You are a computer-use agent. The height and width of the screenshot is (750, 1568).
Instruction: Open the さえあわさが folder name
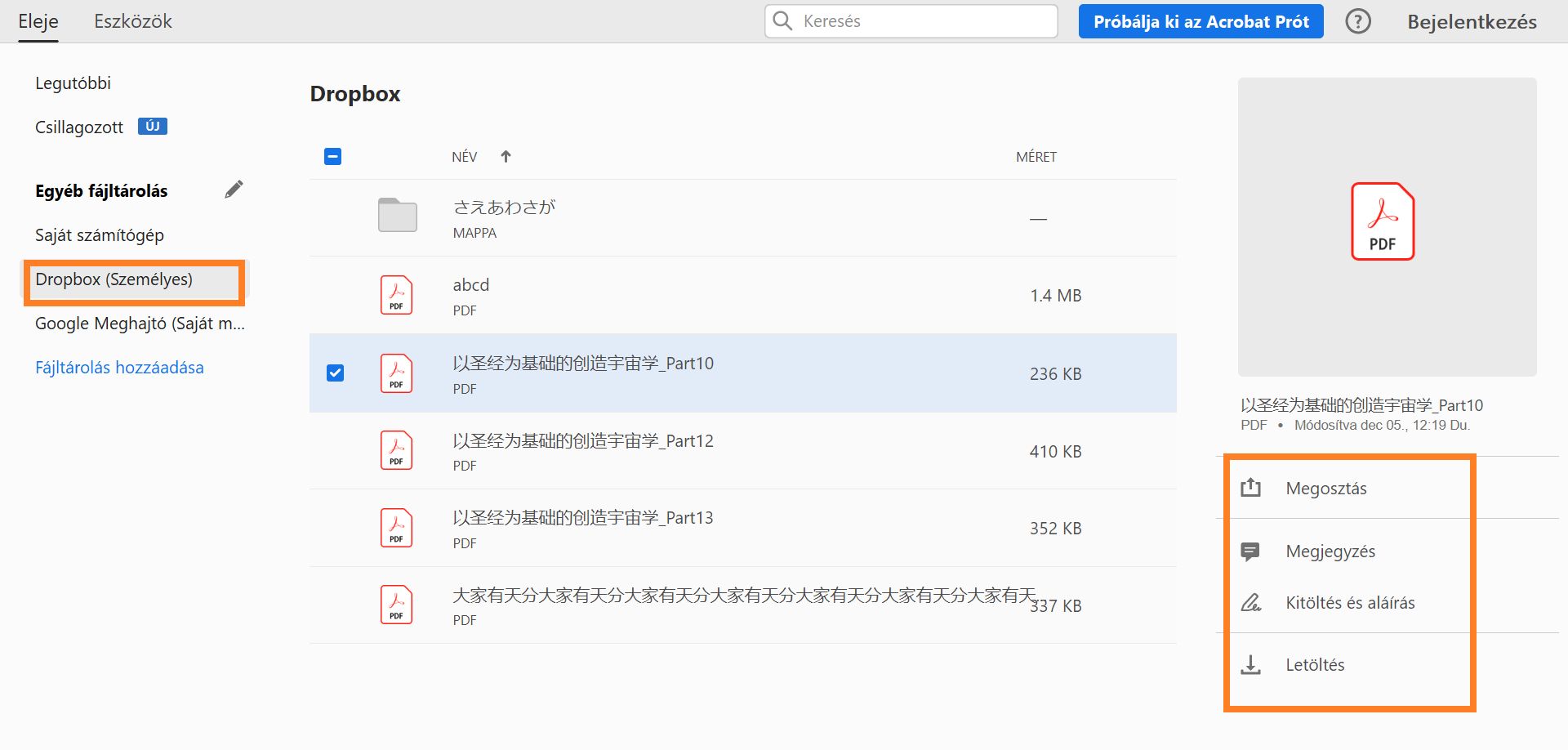(x=504, y=208)
